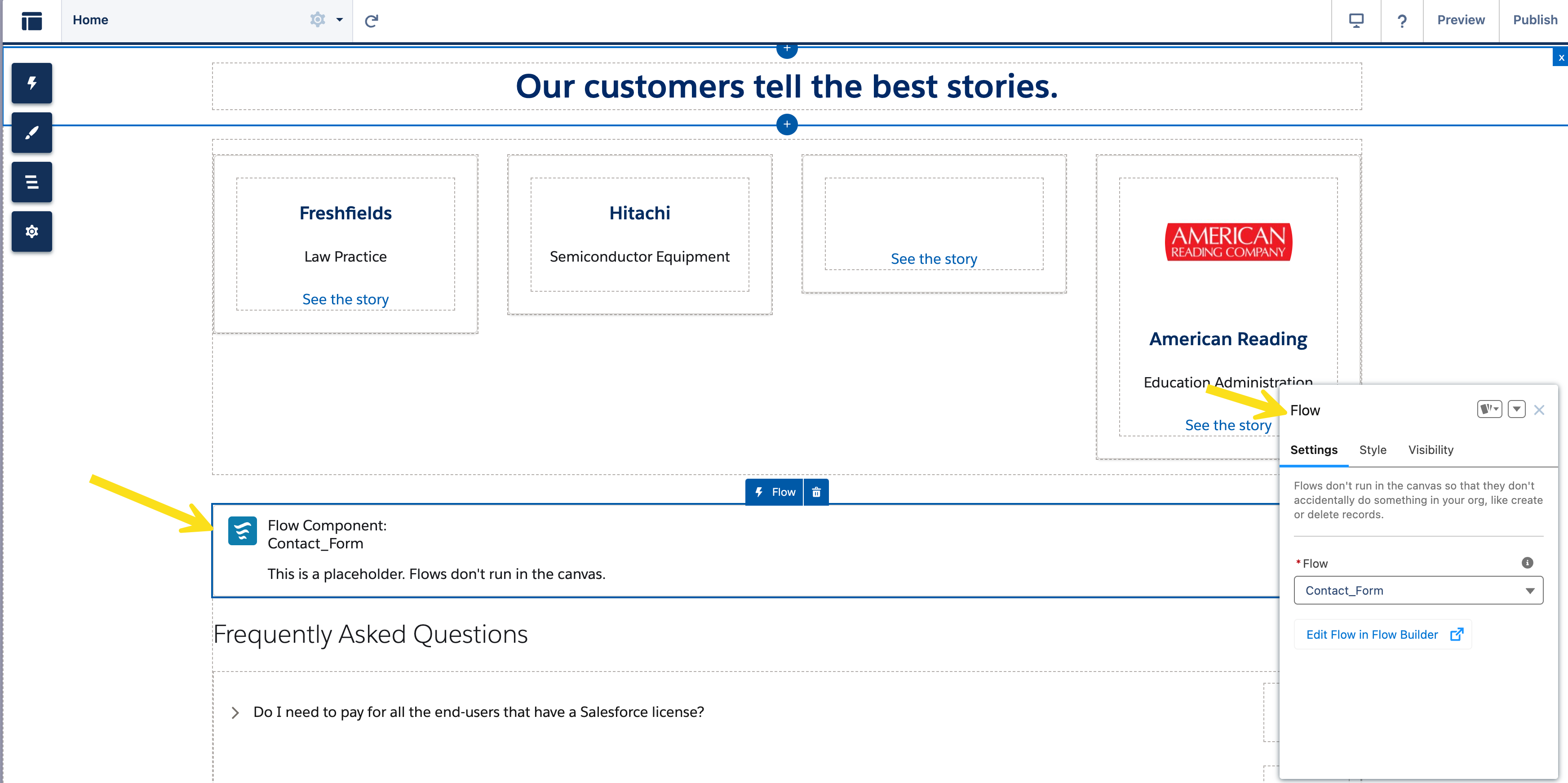Open the Theme paintbrush panel

coord(31,133)
